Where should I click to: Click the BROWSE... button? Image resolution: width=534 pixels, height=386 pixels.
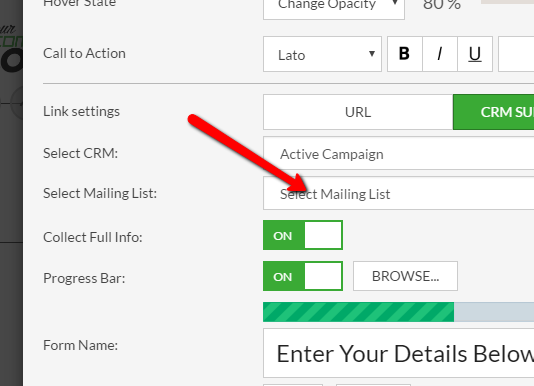(x=405, y=276)
